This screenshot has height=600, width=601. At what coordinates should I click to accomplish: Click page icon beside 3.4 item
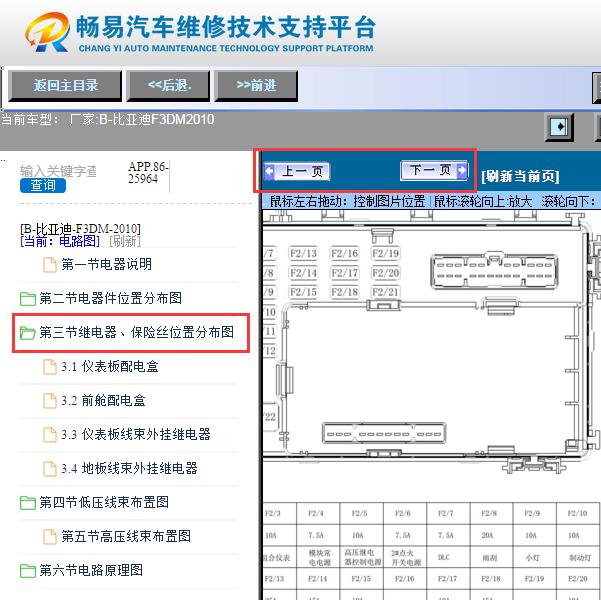click(x=50, y=469)
